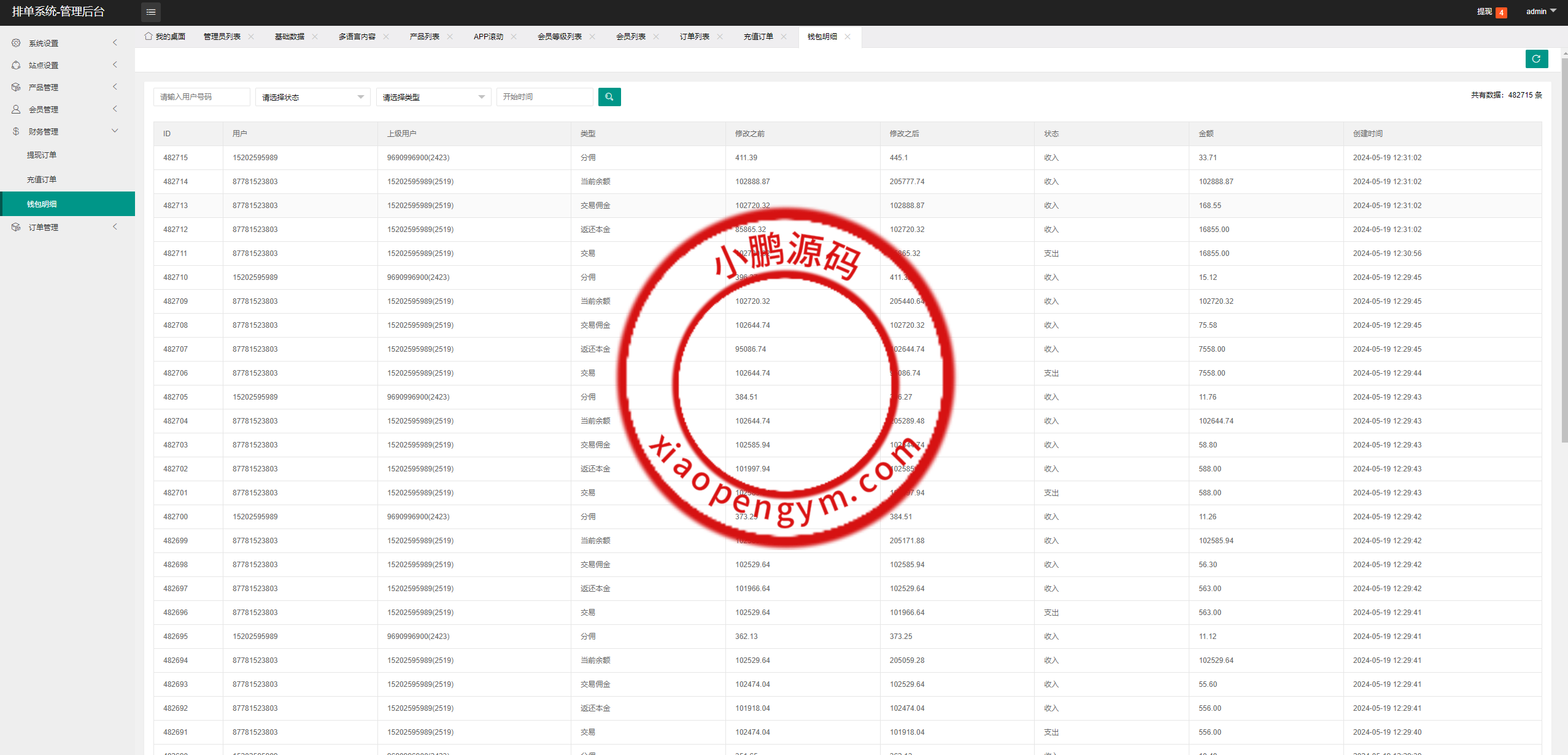Close the 会员列表 tab
This screenshot has height=755, width=1568.
[x=656, y=37]
